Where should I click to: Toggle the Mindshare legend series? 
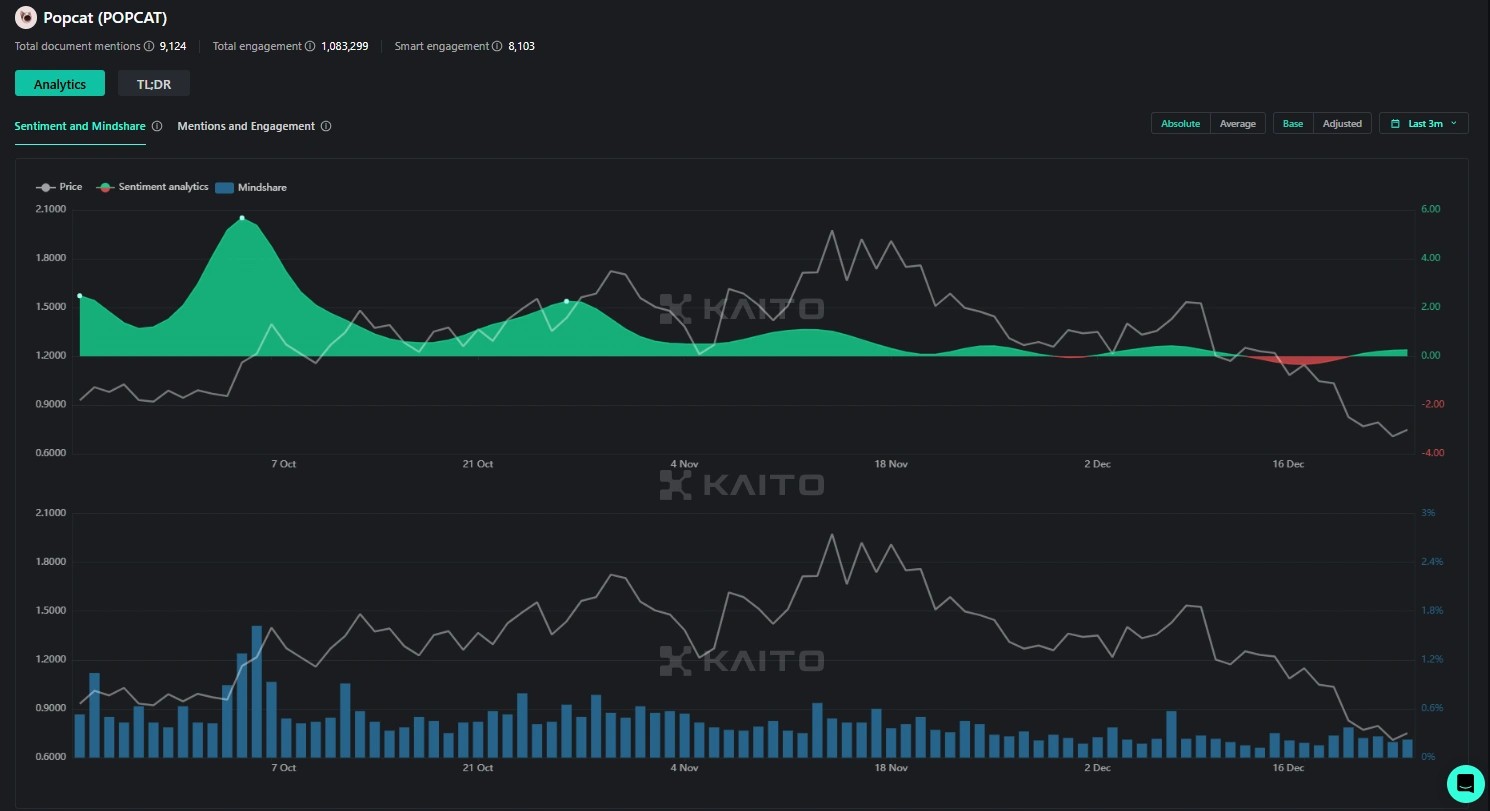coord(251,187)
